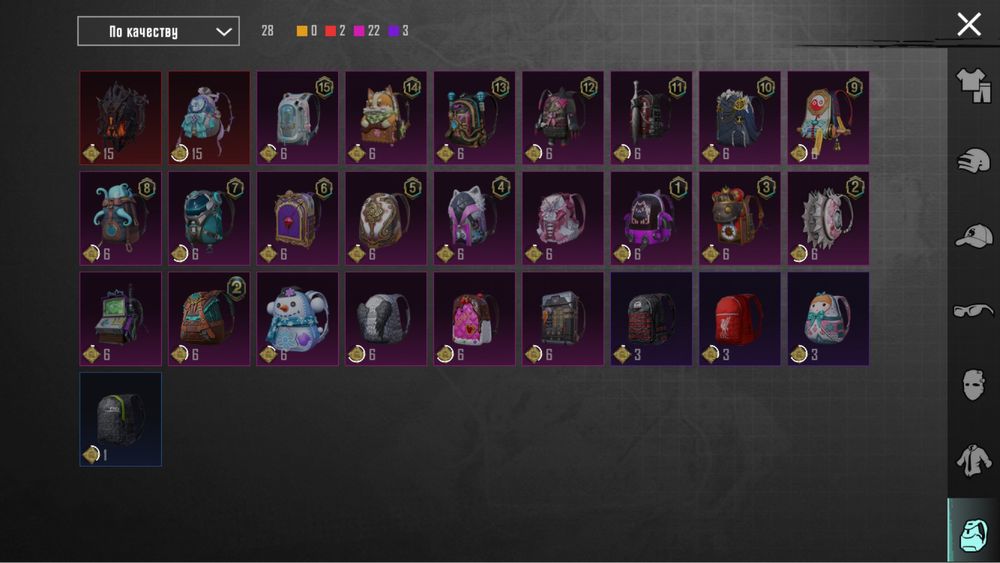
Task: Pick the corgi dog backpack numbered 14
Action: coord(386,118)
